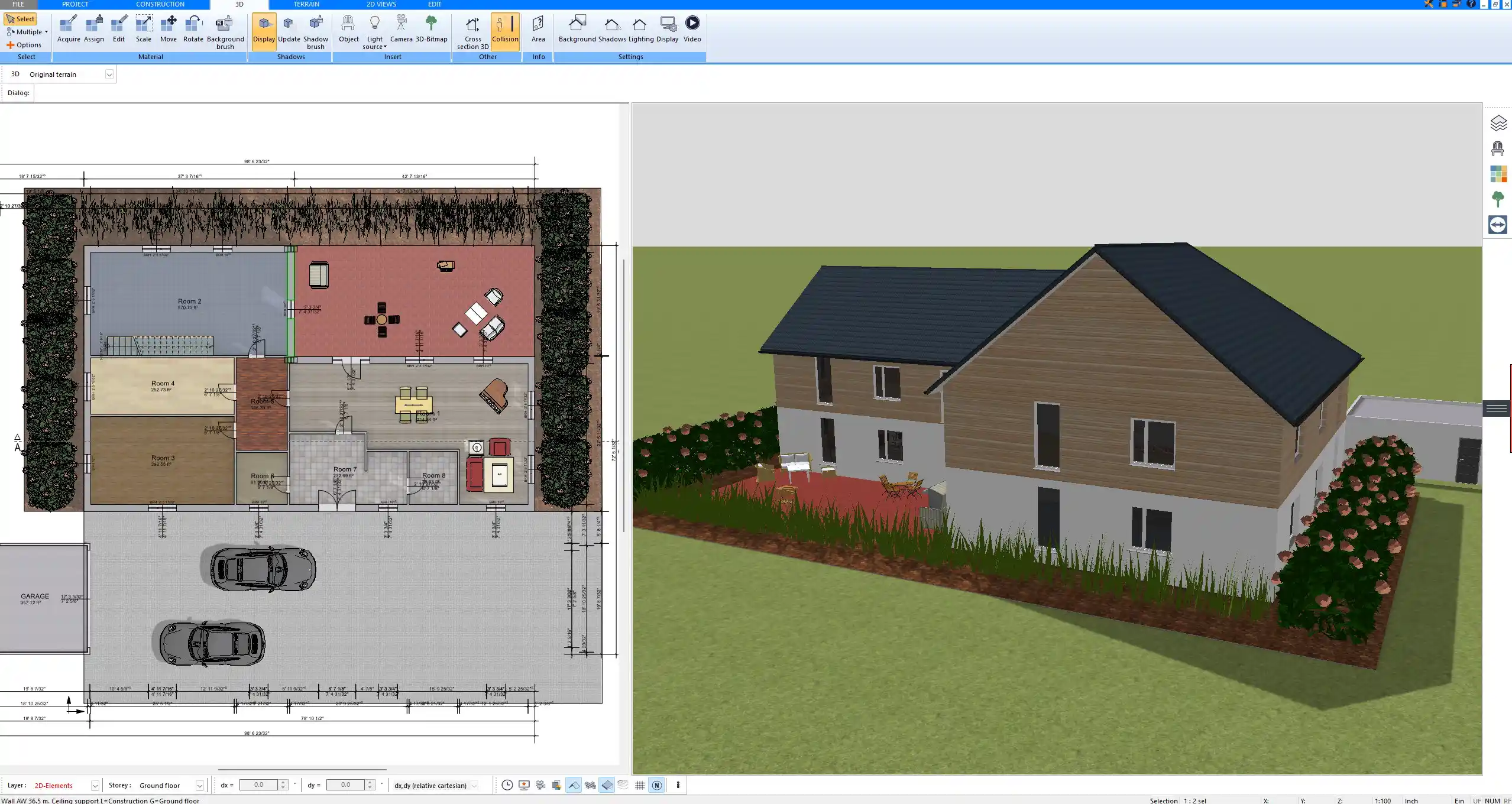Viewport: 1512px width, 804px height.
Task: Select the material Edit tool
Action: click(x=119, y=29)
